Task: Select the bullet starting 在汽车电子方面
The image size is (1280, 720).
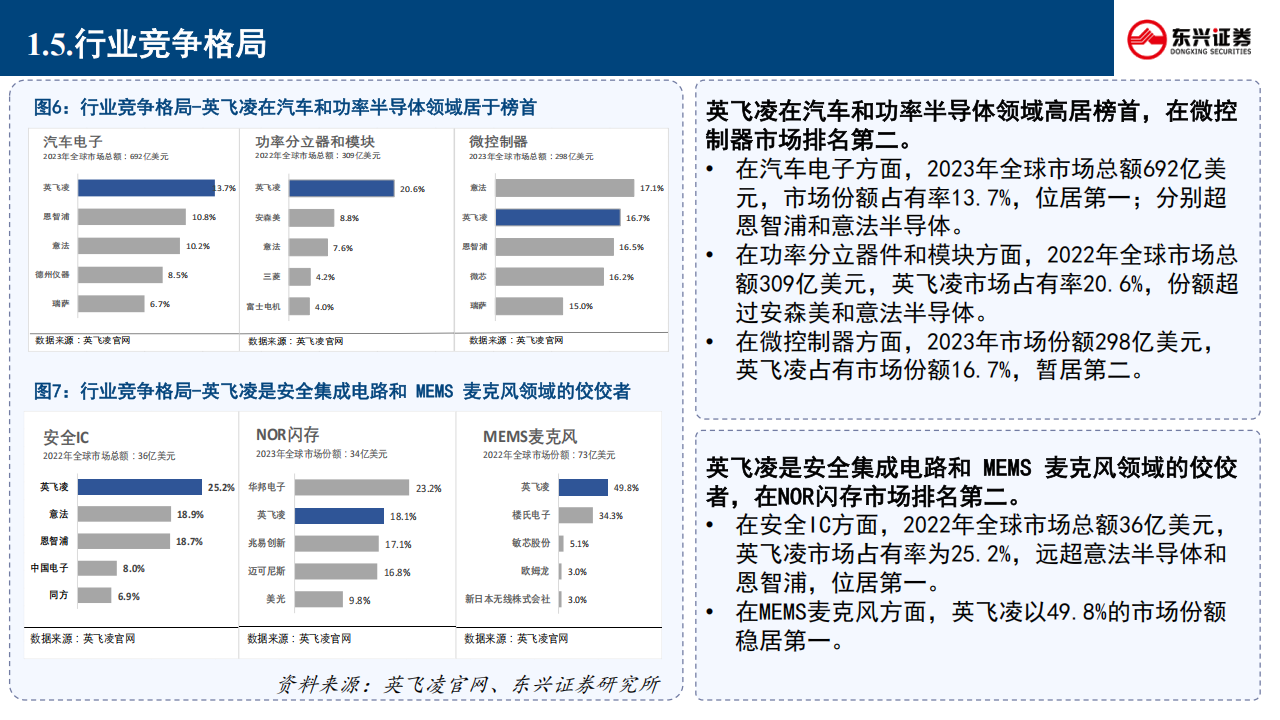Action: (982, 197)
